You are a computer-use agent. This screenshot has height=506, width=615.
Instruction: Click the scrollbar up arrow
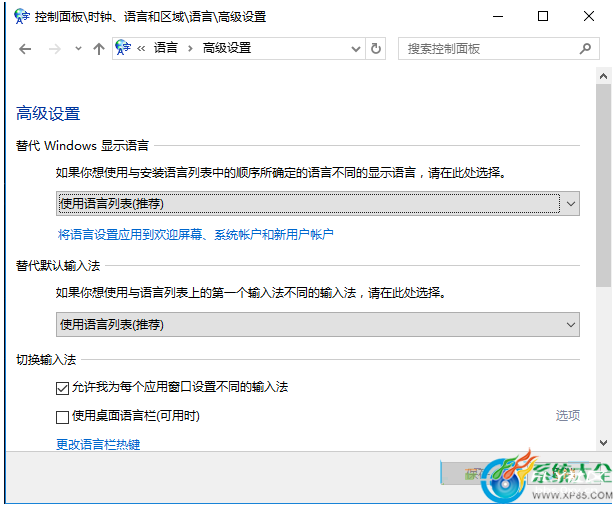pyautogui.click(x=603, y=76)
